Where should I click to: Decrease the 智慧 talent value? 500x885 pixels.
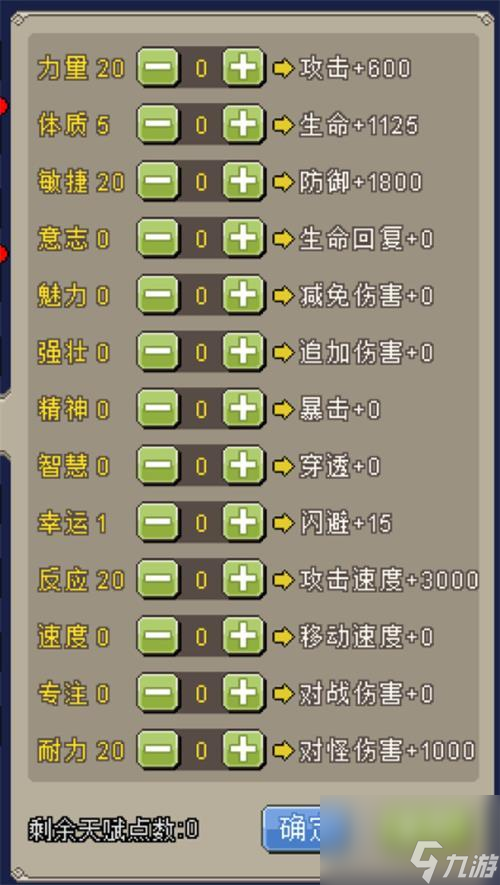[x=158, y=467]
